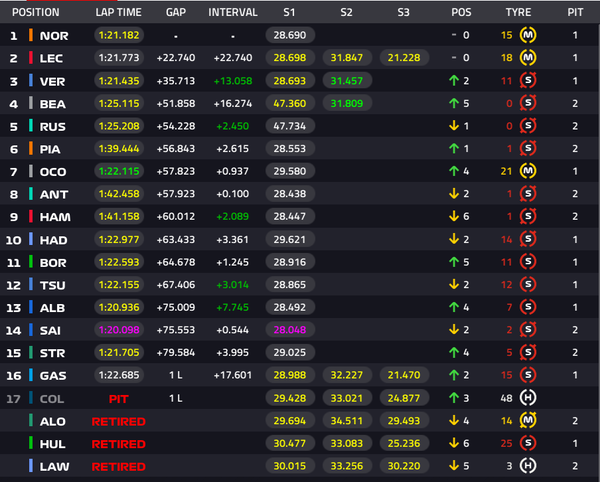Select driver LEC in second position
Viewport: 600px width, 482px height.
click(x=52, y=58)
